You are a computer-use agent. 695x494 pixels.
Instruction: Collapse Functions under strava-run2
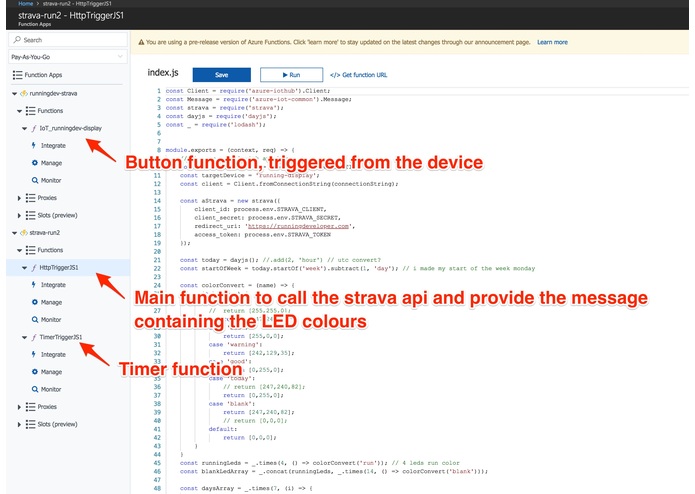pos(19,250)
